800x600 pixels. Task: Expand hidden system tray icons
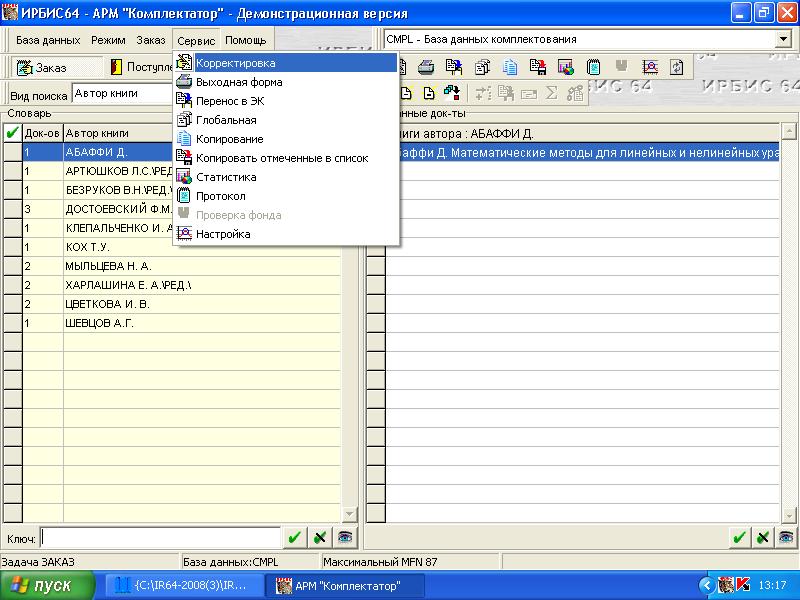click(706, 585)
